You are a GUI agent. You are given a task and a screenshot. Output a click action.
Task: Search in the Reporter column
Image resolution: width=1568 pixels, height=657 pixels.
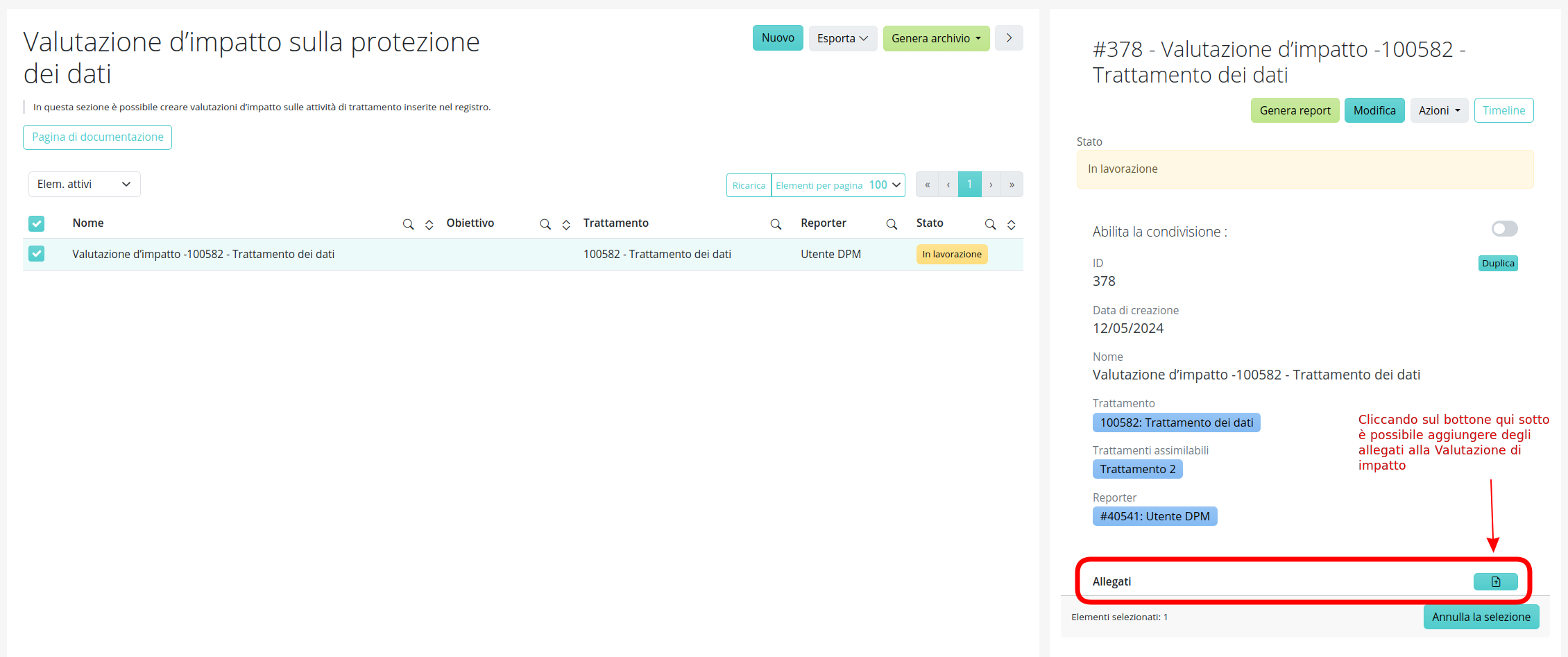coord(892,224)
